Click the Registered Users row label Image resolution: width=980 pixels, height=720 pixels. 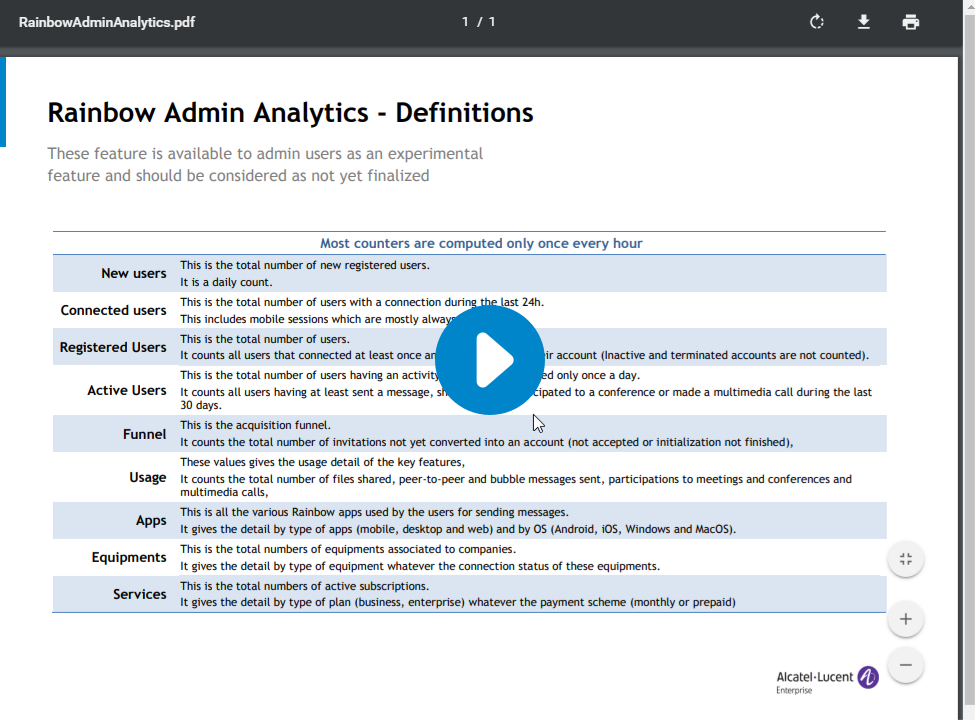tap(113, 348)
